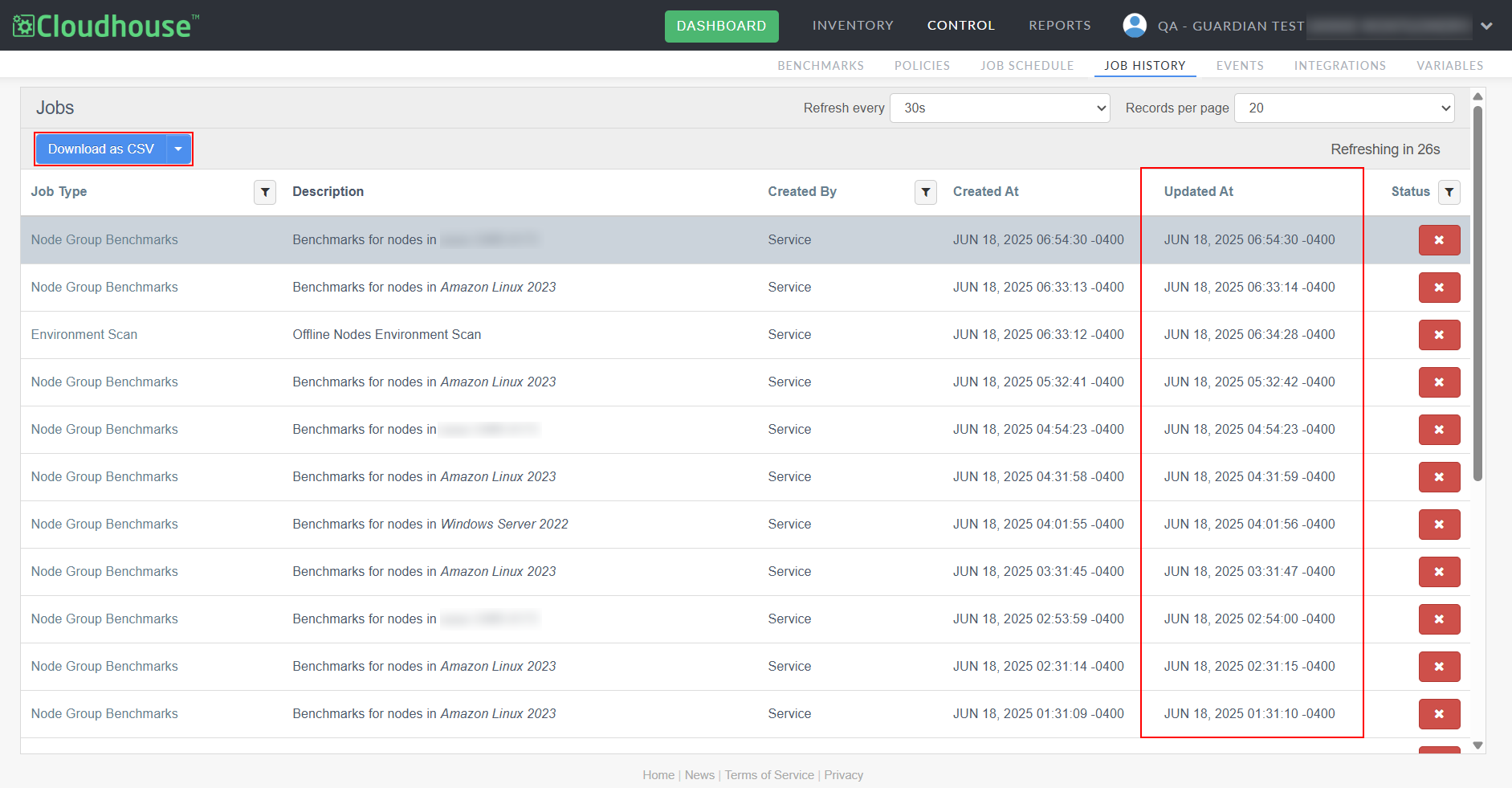Switch to the Benchmarks tab
The width and height of the screenshot is (1512, 788).
pos(821,66)
